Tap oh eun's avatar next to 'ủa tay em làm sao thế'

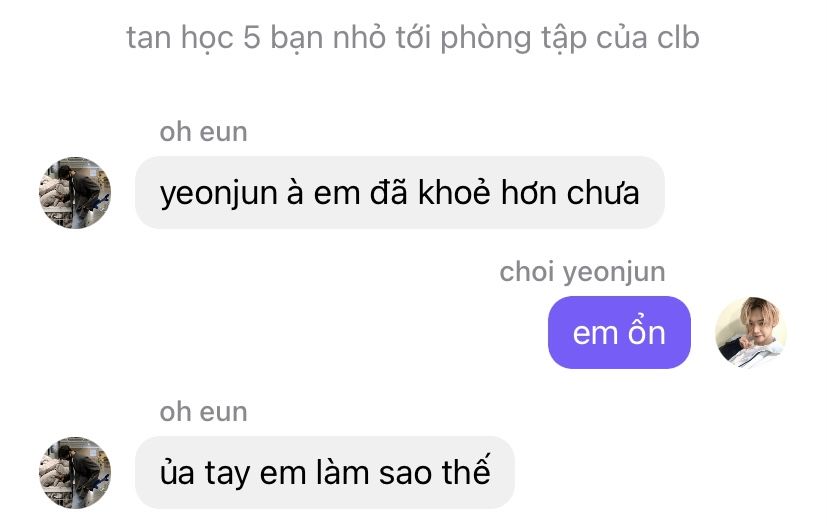point(75,472)
